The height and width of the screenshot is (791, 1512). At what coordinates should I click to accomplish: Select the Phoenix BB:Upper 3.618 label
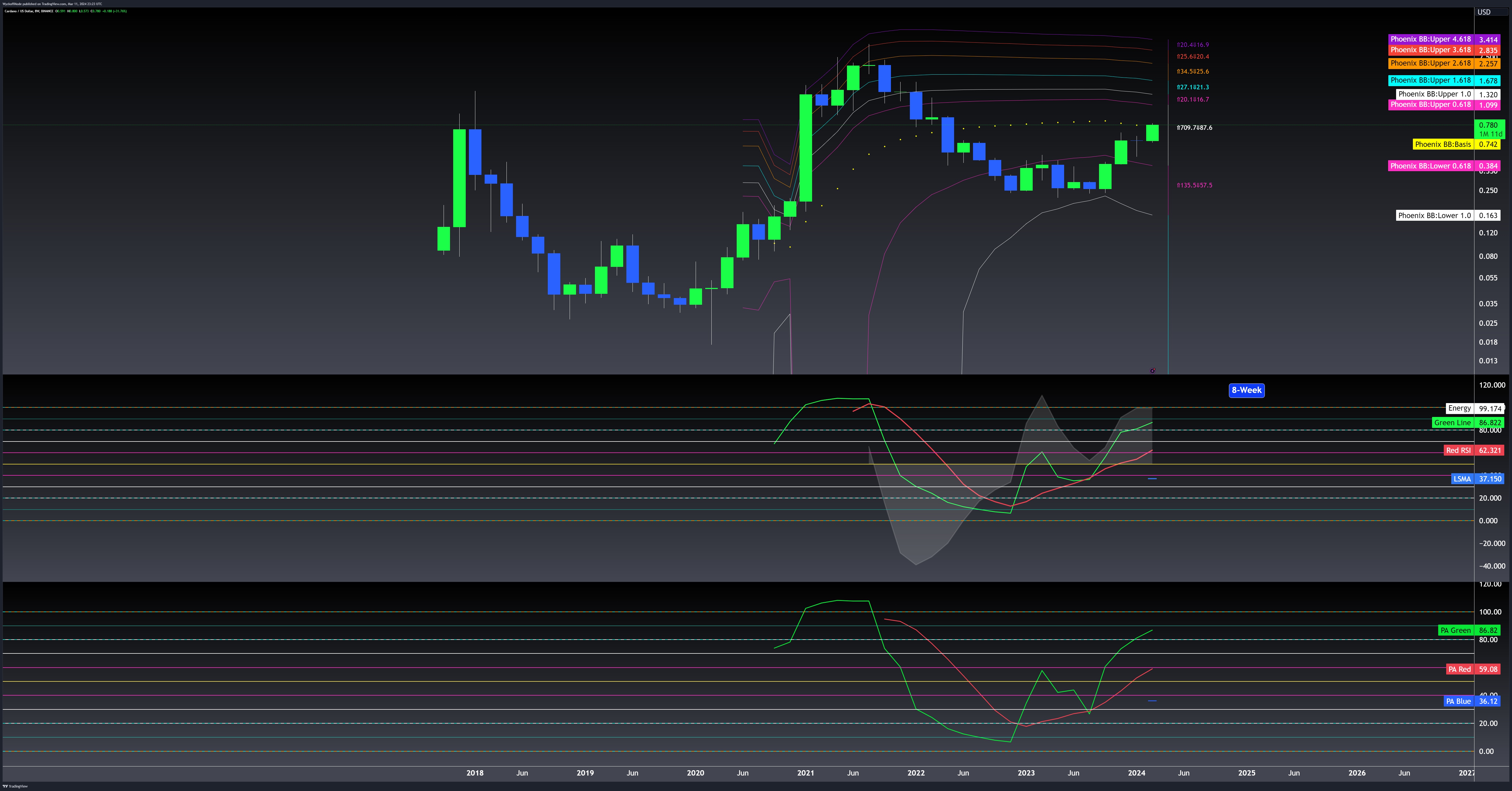coord(1430,50)
